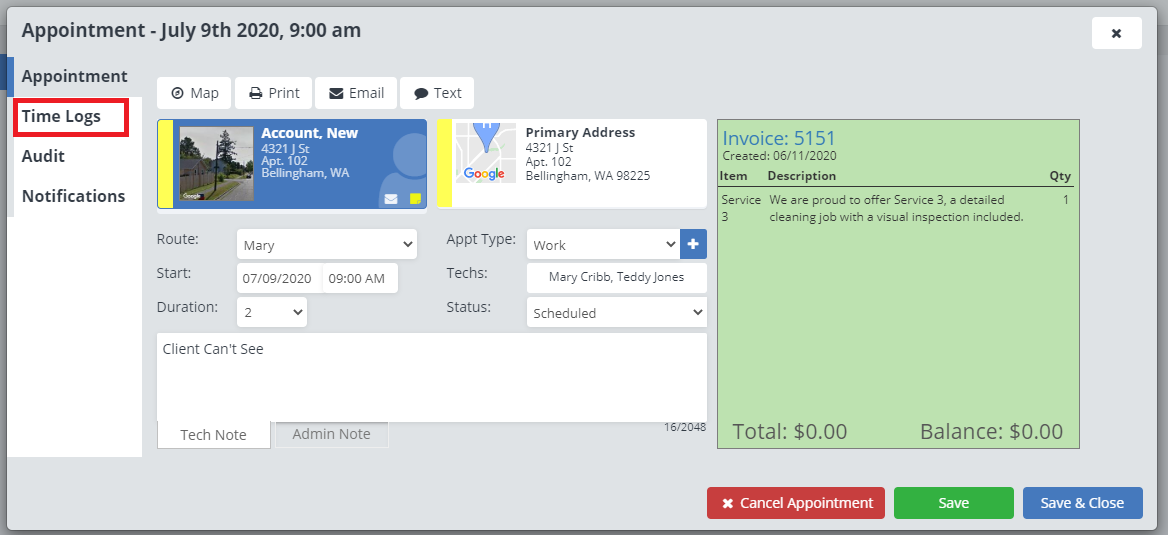Email the appointment details
This screenshot has width=1168, height=535.
tap(356, 93)
